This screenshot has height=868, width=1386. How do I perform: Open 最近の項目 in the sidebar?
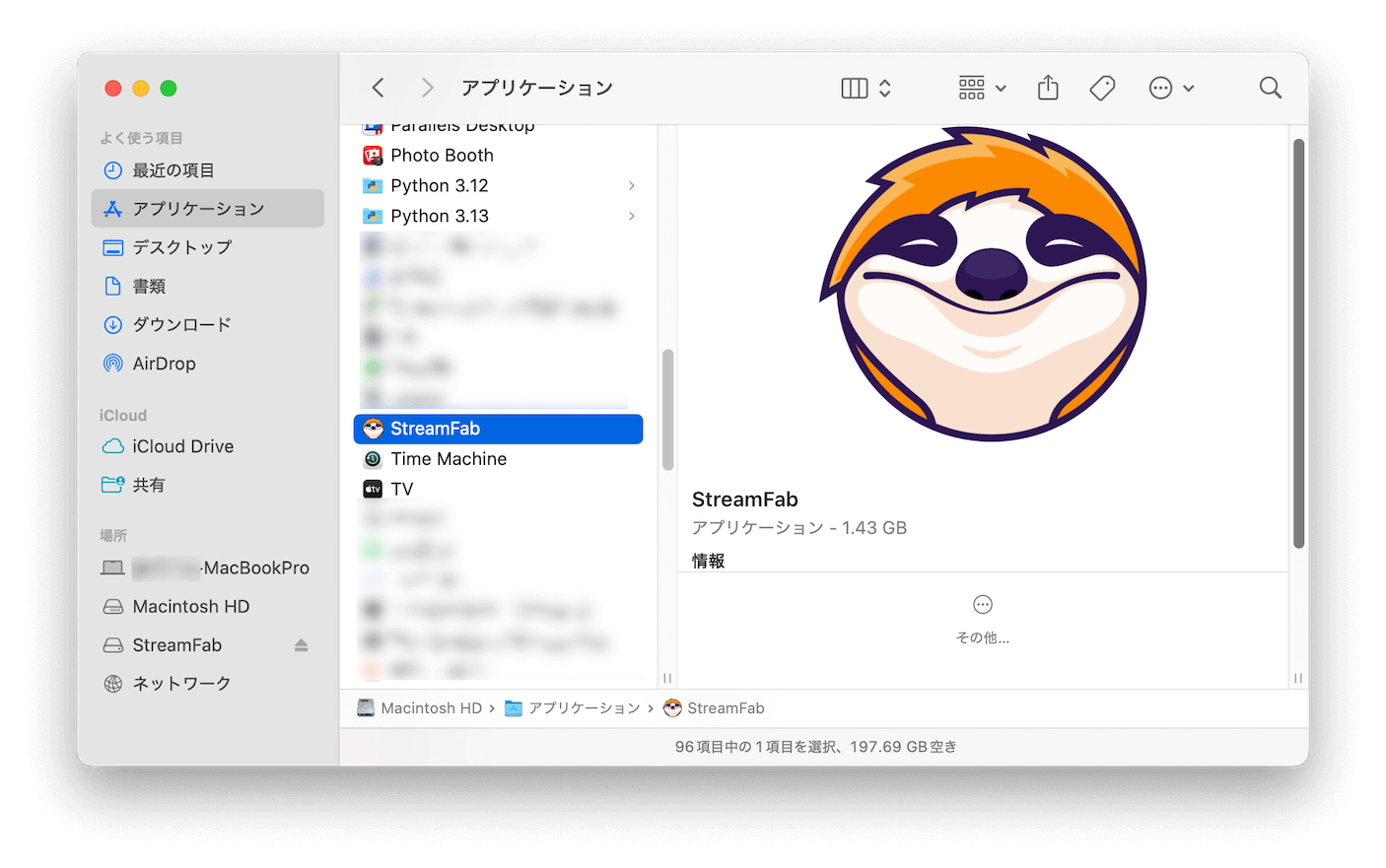[x=207, y=170]
